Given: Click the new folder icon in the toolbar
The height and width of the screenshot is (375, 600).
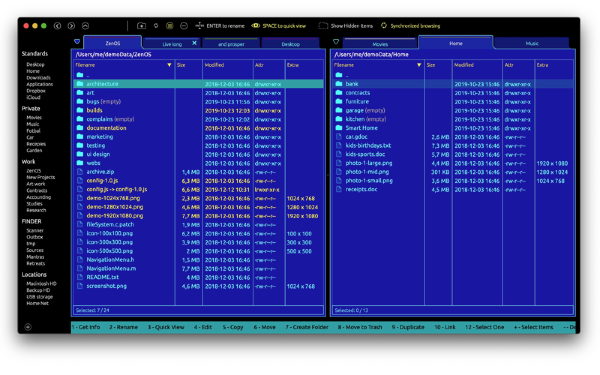Looking at the screenshot, I should coord(142,26).
